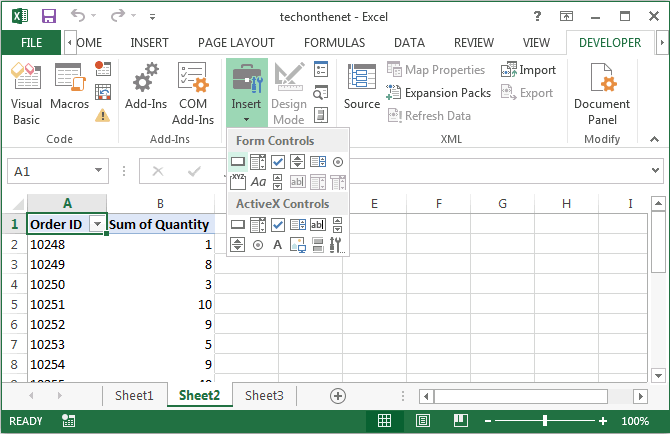Switch to the DATA tab

[409, 43]
